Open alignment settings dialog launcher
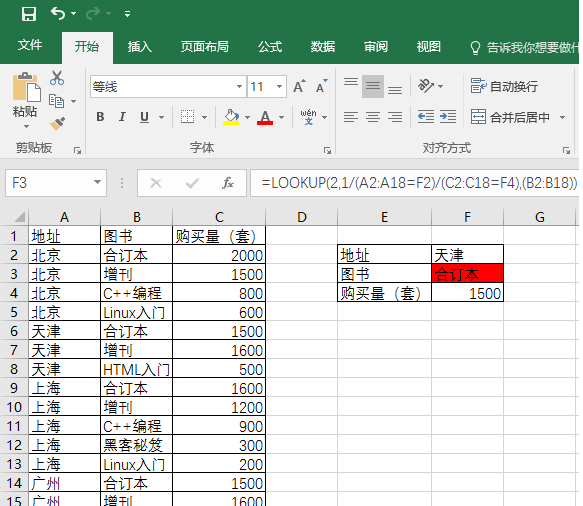583x506 pixels. [566, 150]
